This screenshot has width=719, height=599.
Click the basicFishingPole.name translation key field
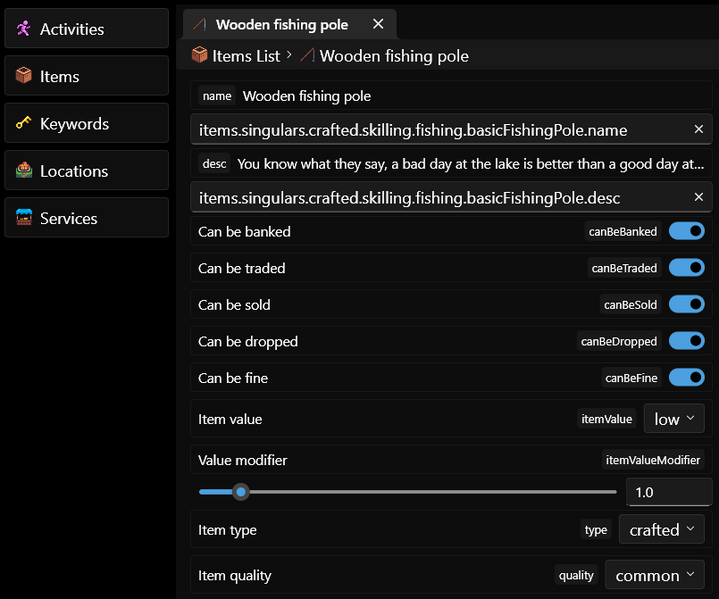point(451,130)
